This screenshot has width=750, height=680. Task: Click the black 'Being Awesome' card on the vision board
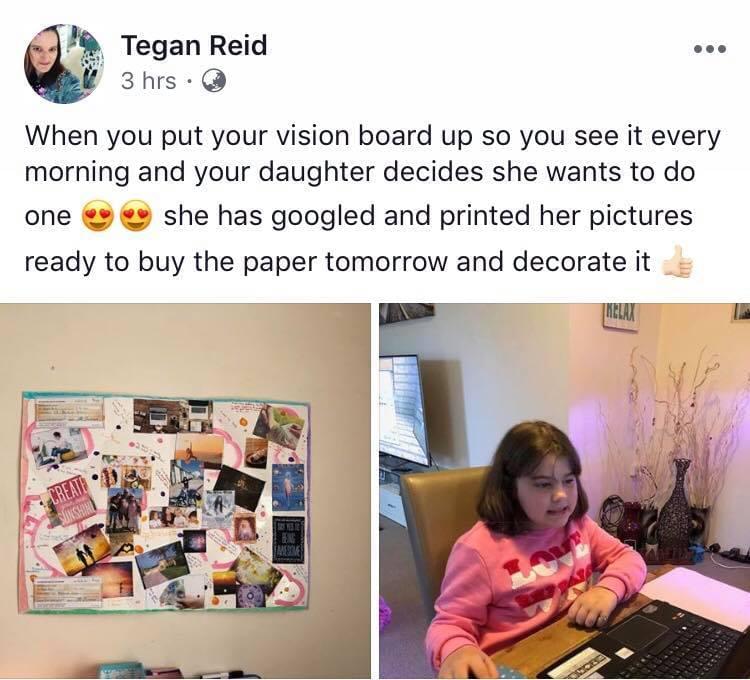(x=289, y=539)
